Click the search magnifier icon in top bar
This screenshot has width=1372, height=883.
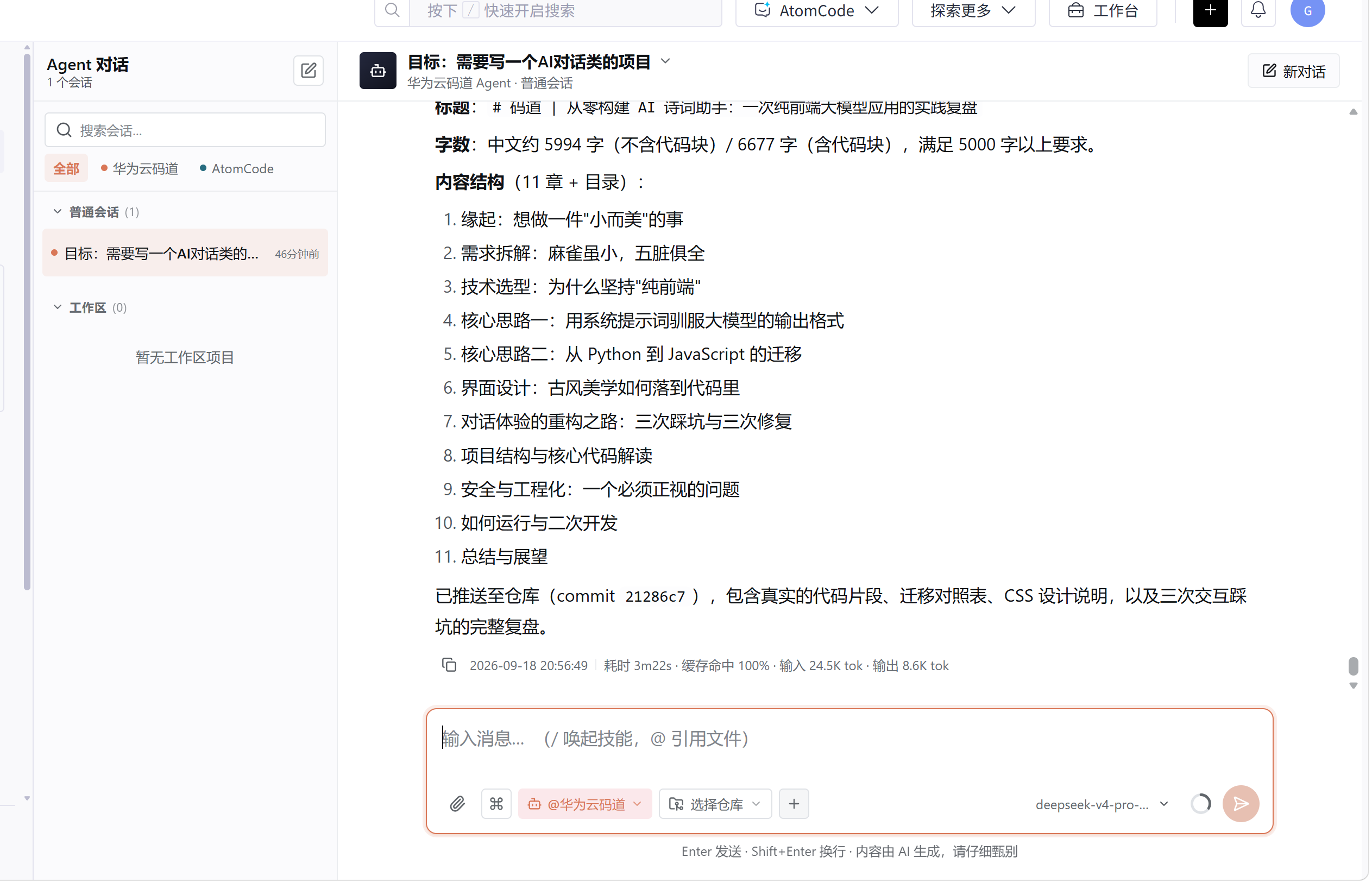pos(393,10)
